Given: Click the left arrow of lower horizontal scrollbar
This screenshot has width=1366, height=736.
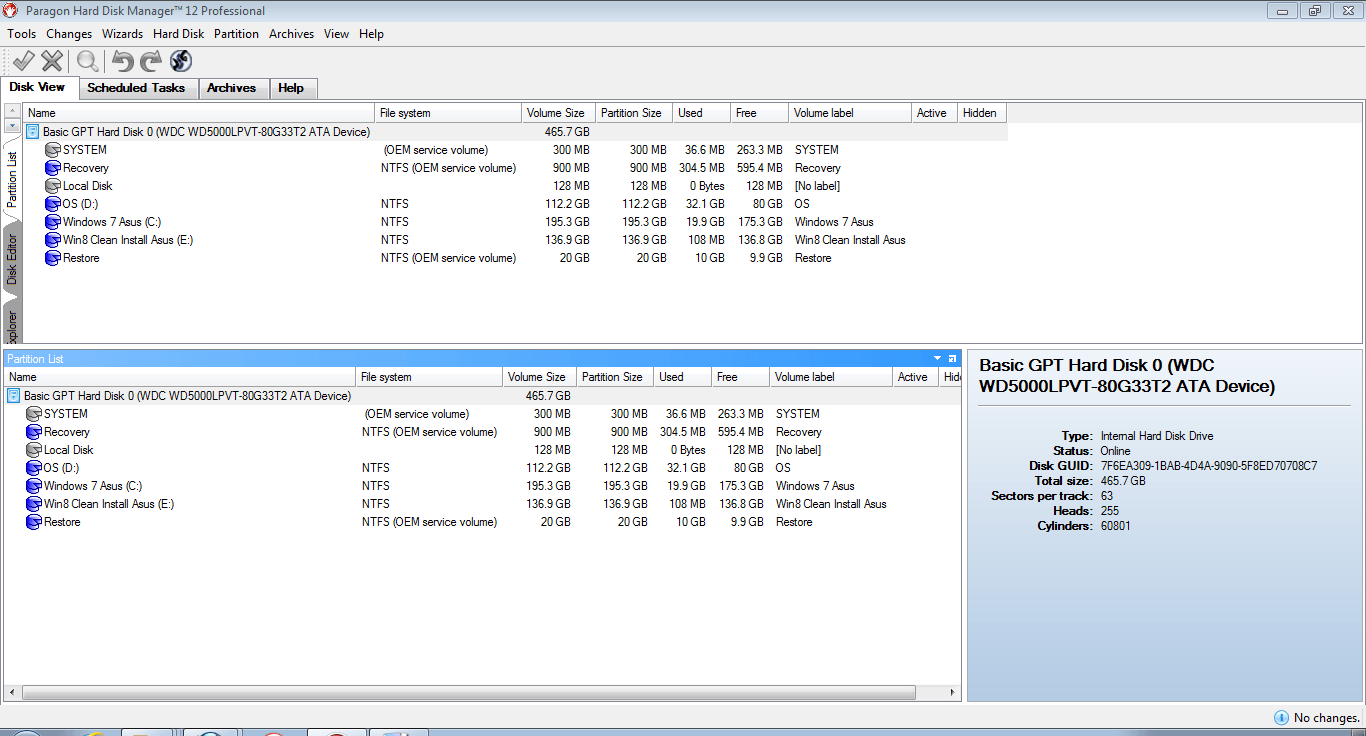Looking at the screenshot, I should click(x=12, y=692).
